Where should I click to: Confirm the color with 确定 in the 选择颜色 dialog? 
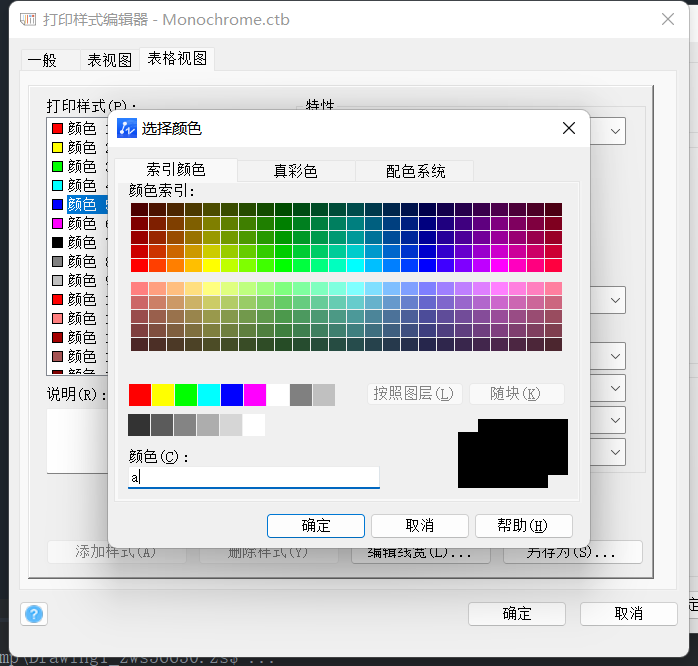click(316, 526)
